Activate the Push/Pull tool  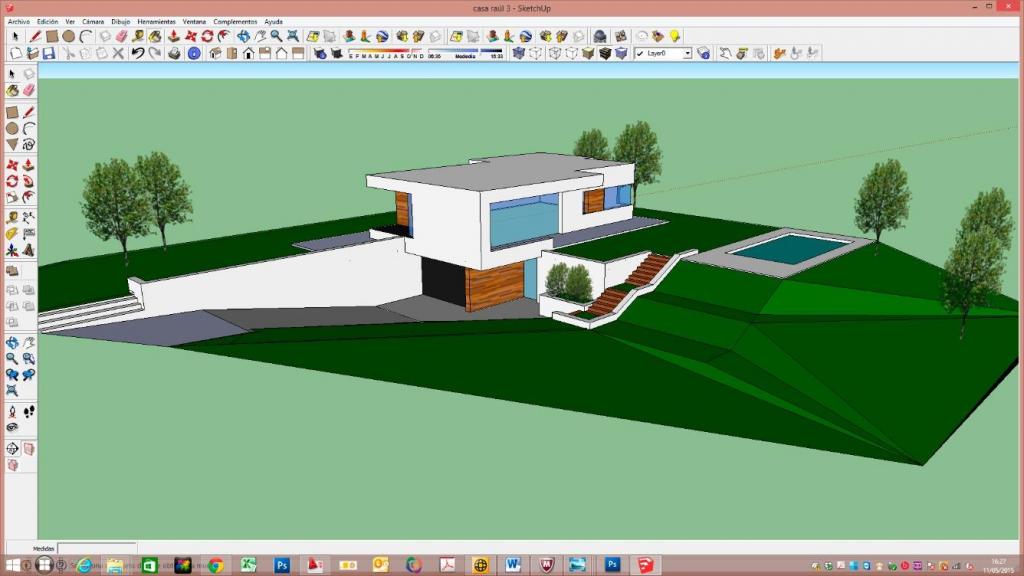pyautogui.click(x=173, y=36)
